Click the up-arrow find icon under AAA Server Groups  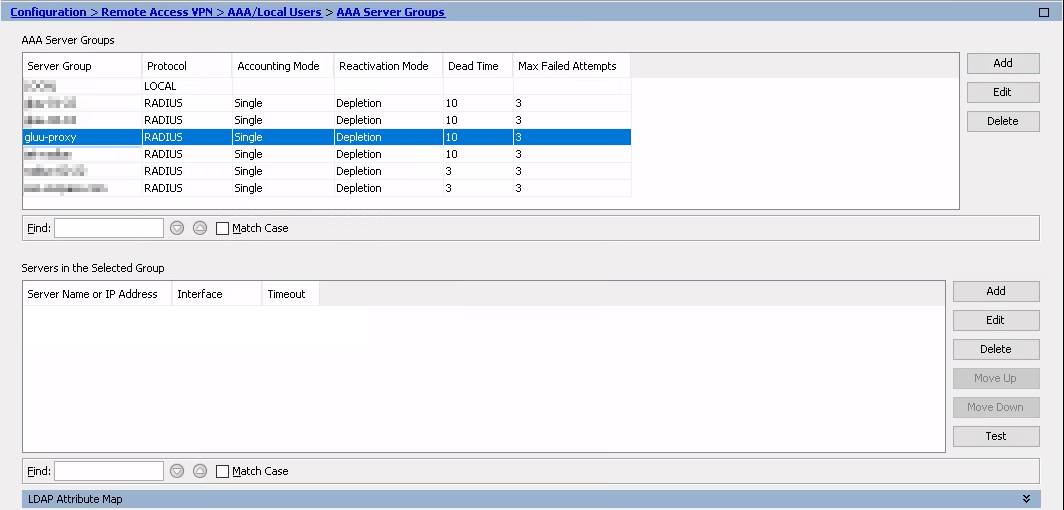(x=199, y=228)
